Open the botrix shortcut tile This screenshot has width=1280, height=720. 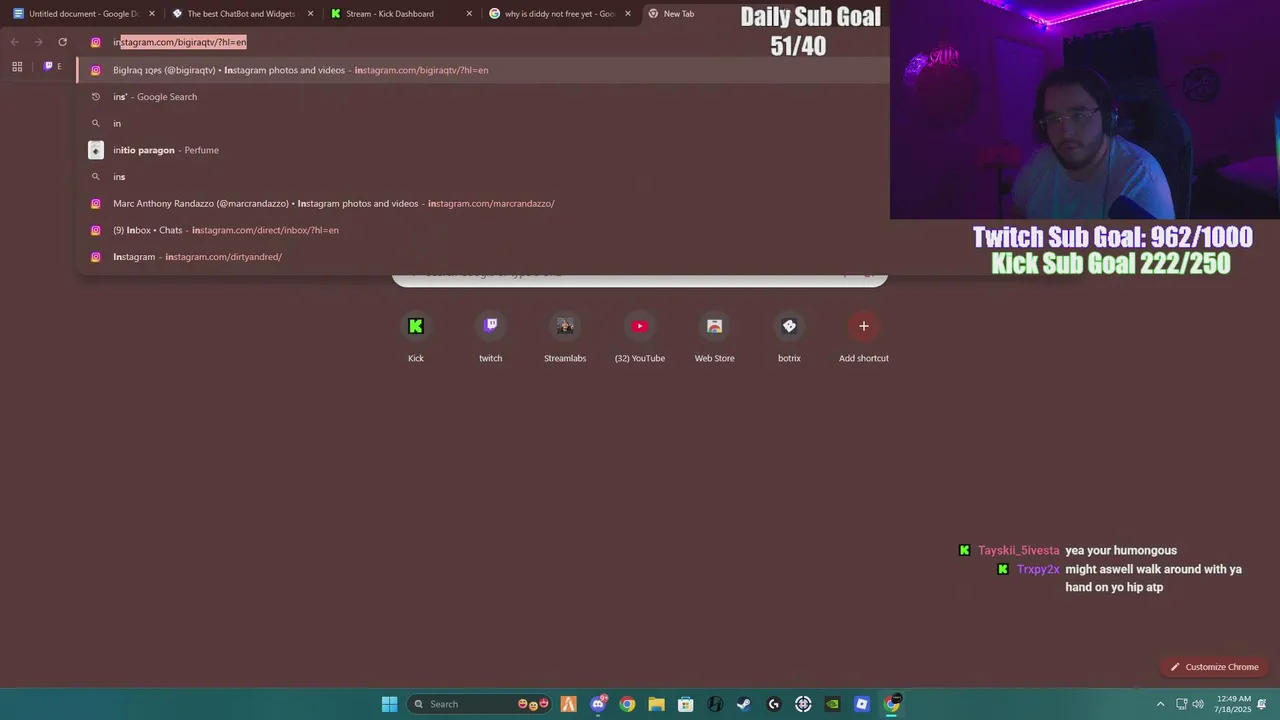point(789,338)
